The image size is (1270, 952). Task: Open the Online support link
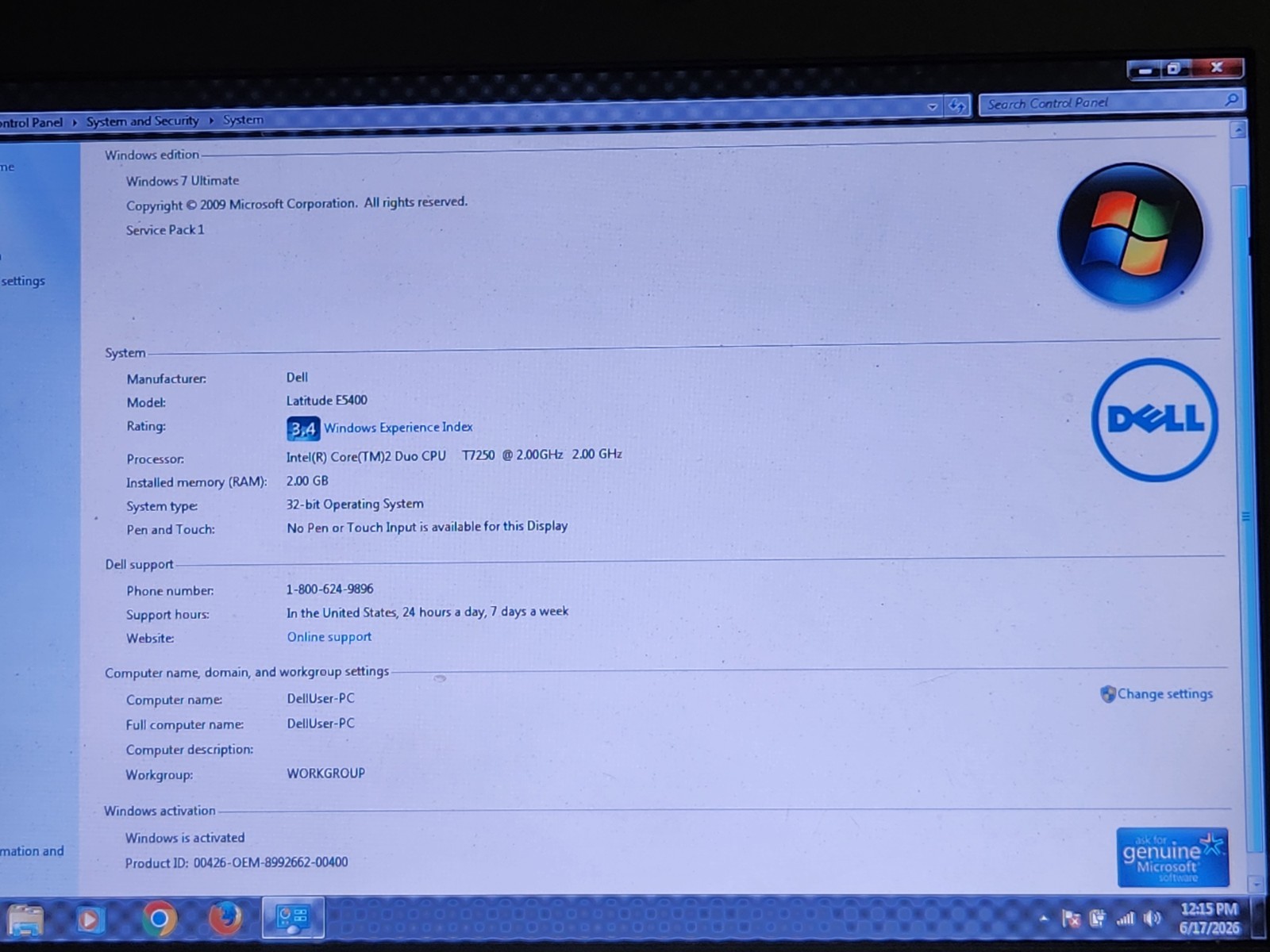tap(329, 637)
